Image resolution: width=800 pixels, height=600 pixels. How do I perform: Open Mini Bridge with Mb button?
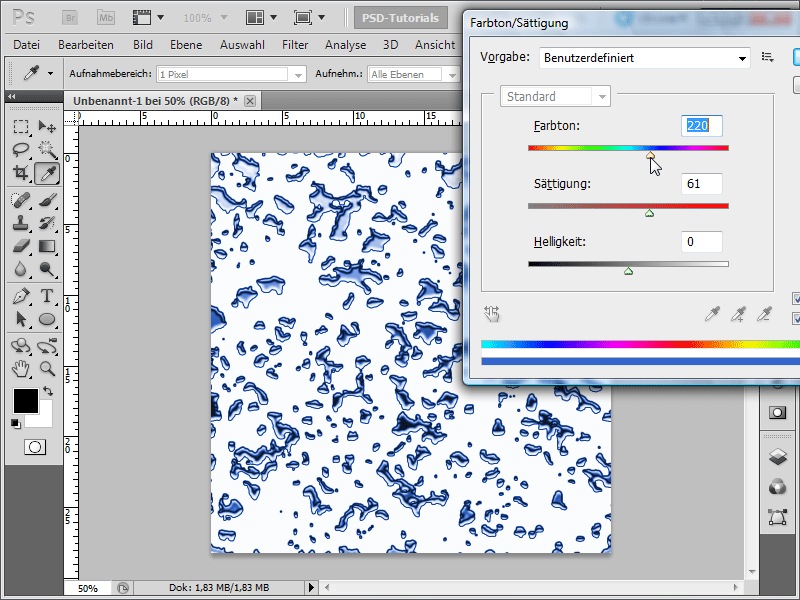pyautogui.click(x=106, y=18)
